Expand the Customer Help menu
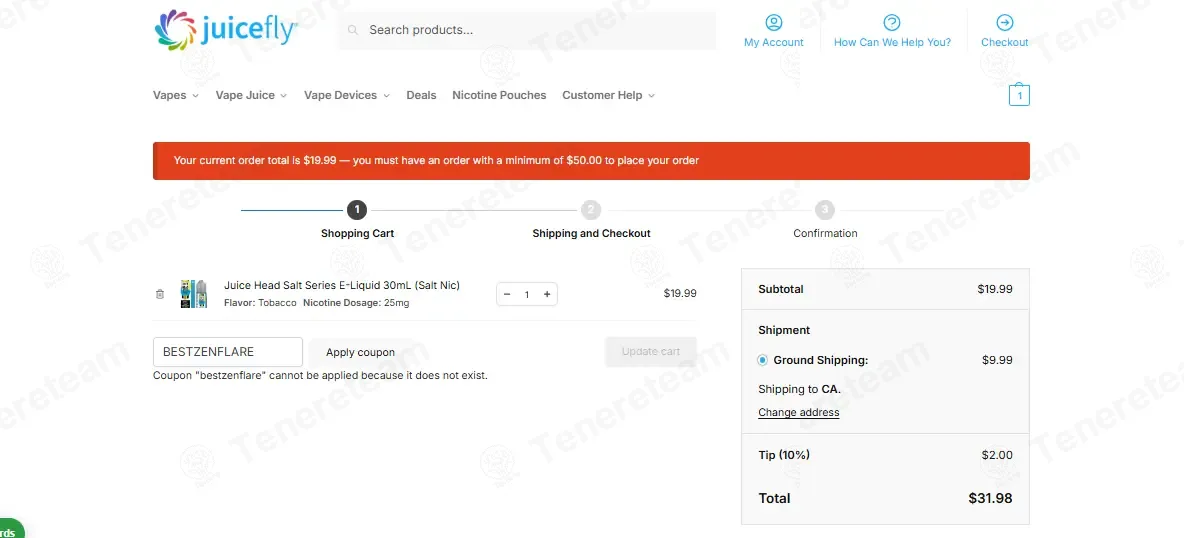The image size is (1184, 538). (x=609, y=95)
